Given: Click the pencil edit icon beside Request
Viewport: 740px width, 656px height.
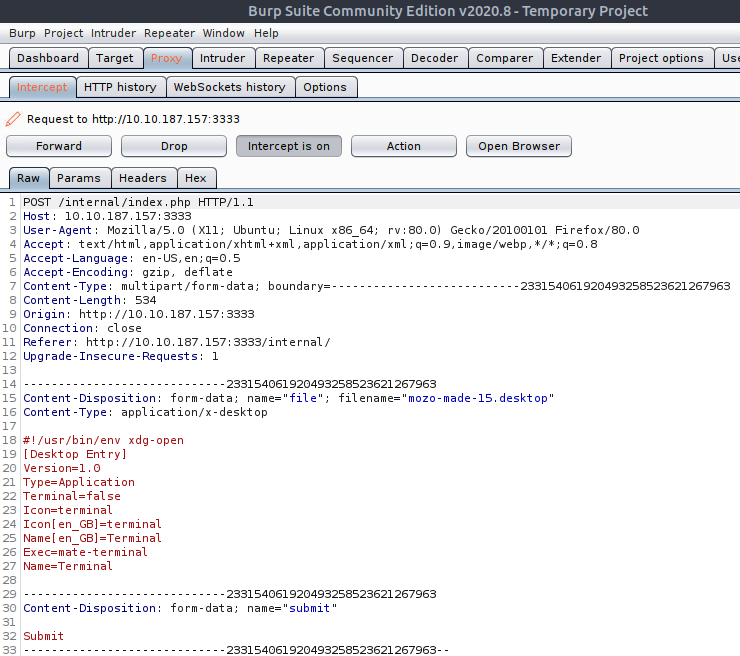Looking at the screenshot, I should [13, 119].
